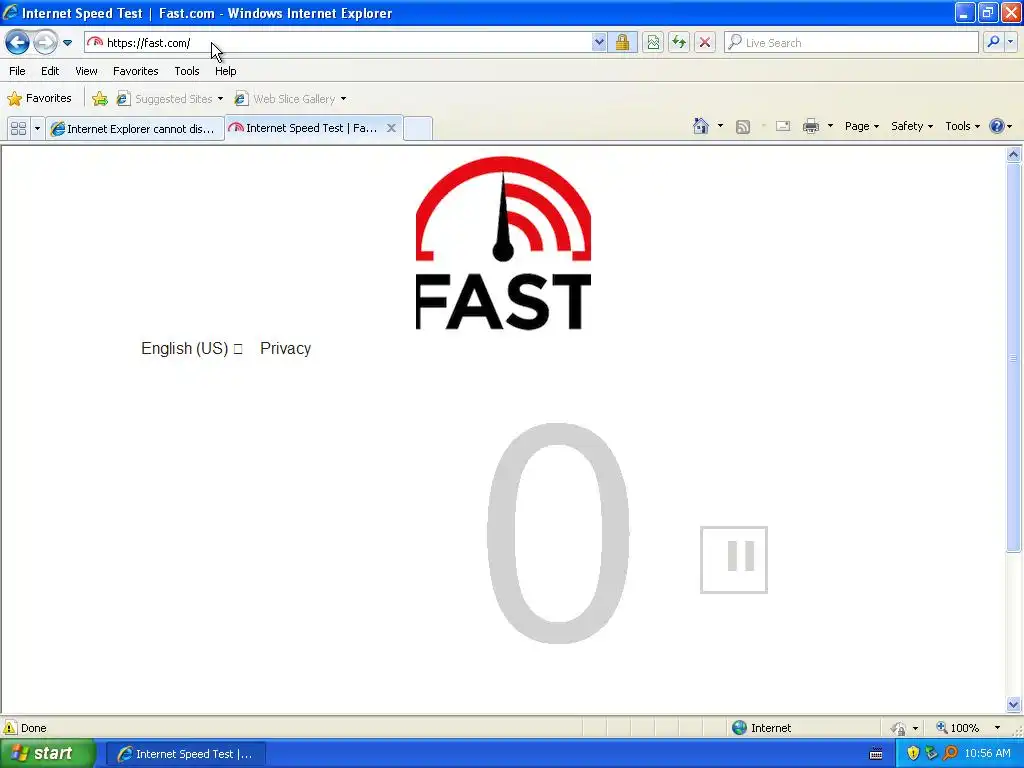Open the Tools menu in the menu bar

point(187,71)
